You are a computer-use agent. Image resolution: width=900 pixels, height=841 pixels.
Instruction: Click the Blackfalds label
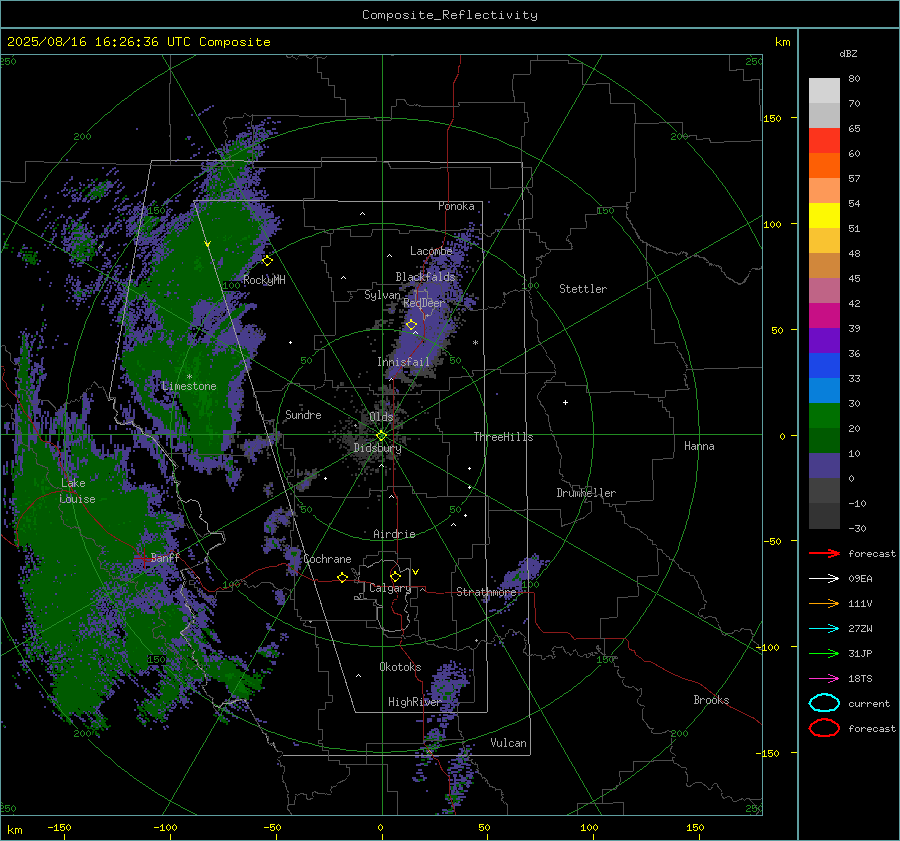pos(425,277)
